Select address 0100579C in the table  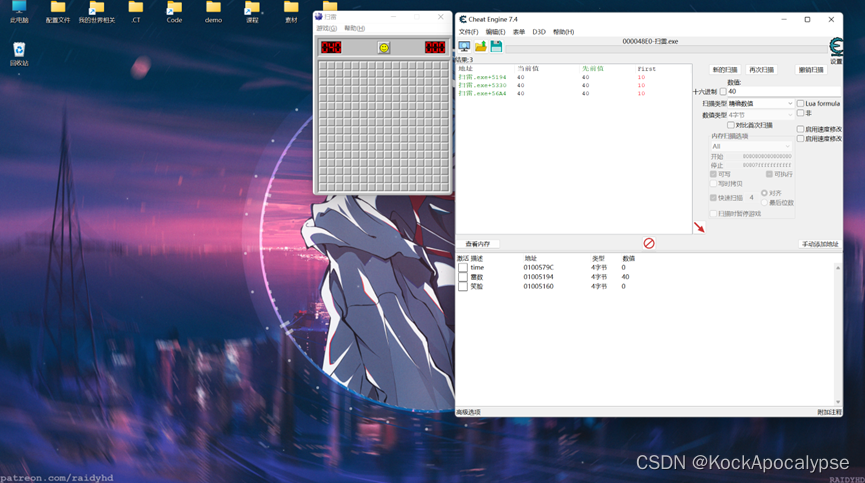(x=538, y=267)
